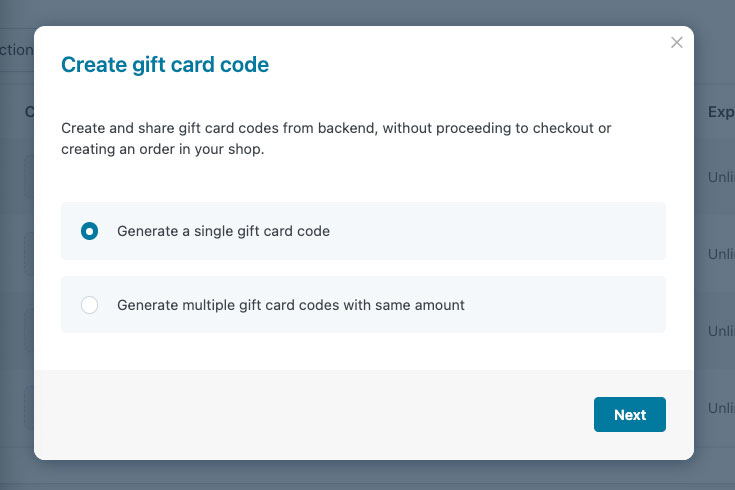This screenshot has width=735, height=490.
Task: Click the "Create gift card code" heading
Action: pos(165,65)
